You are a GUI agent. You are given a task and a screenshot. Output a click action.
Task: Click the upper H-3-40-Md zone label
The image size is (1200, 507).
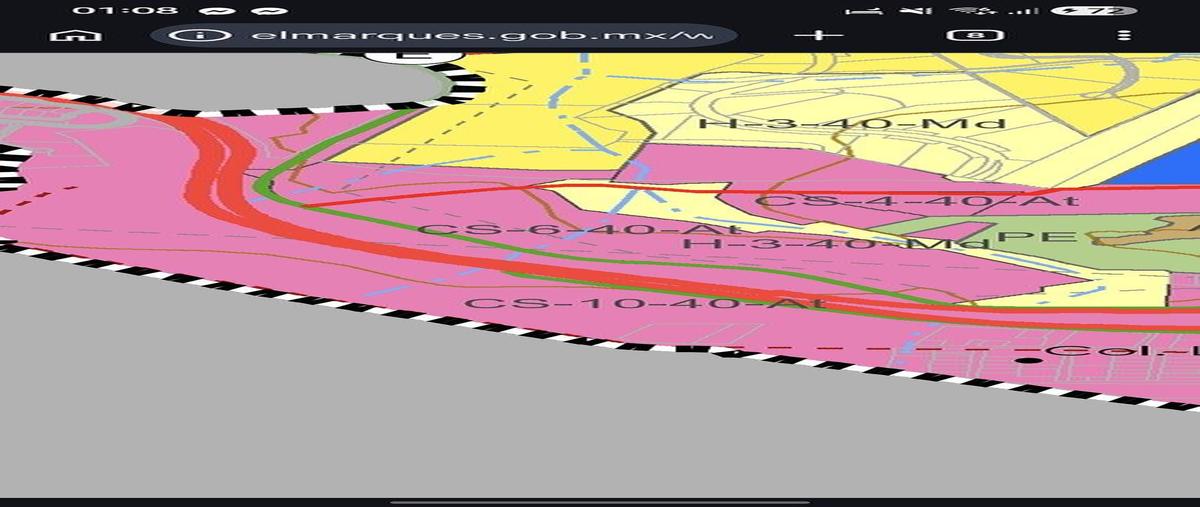tap(851, 124)
